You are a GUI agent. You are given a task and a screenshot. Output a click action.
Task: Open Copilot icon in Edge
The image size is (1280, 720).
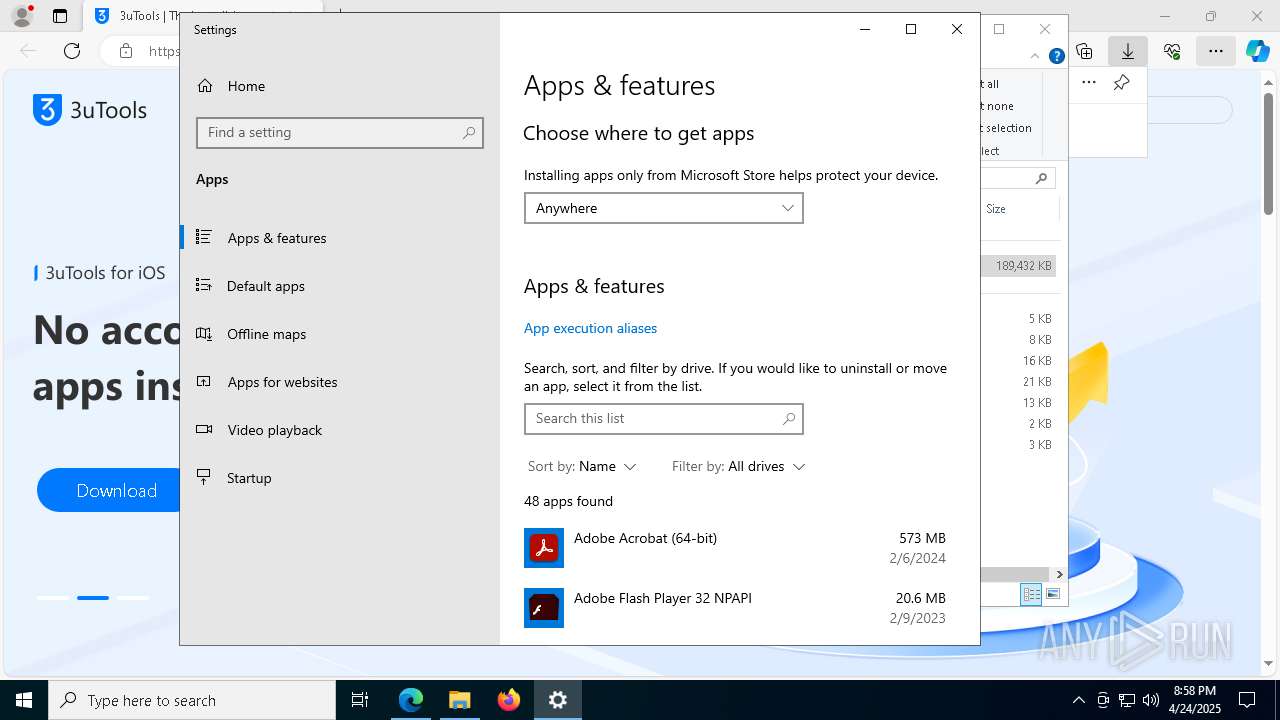tap(1258, 51)
